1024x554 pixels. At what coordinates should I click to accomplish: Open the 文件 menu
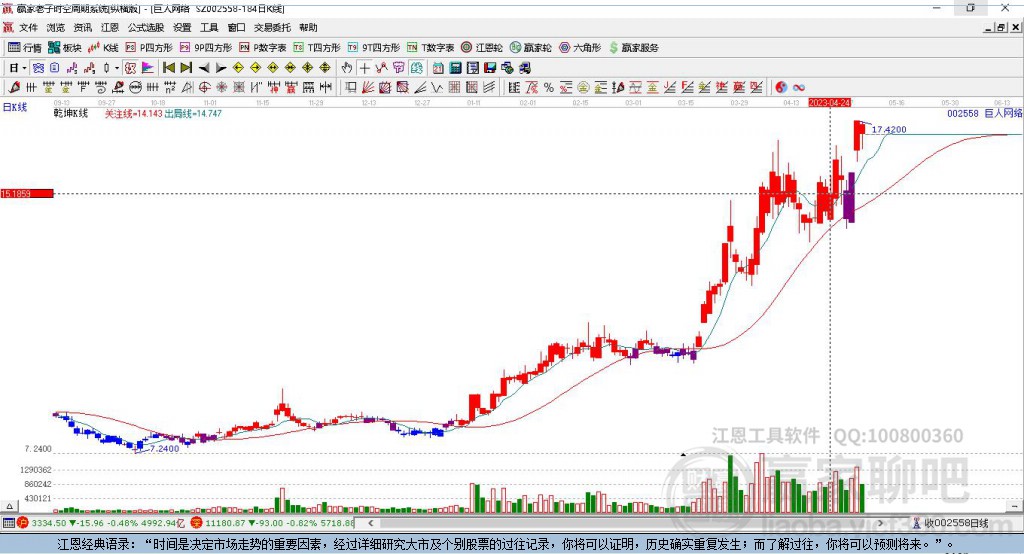(28, 27)
